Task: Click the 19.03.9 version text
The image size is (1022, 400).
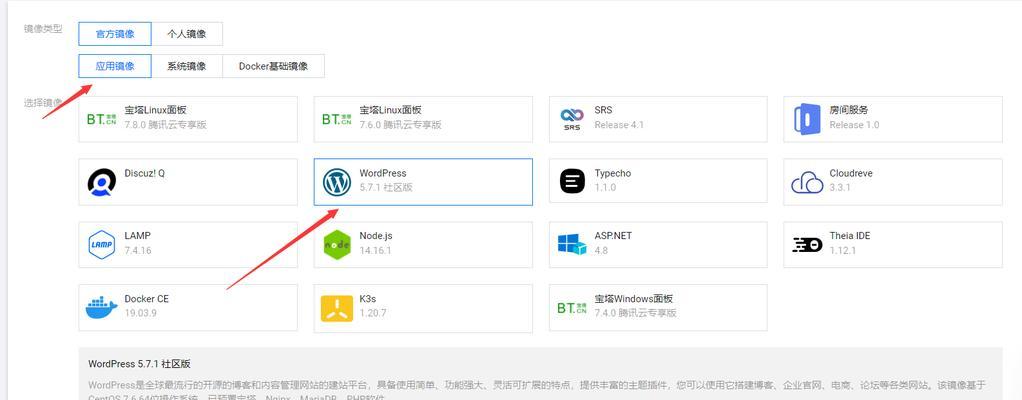Action: [x=140, y=313]
